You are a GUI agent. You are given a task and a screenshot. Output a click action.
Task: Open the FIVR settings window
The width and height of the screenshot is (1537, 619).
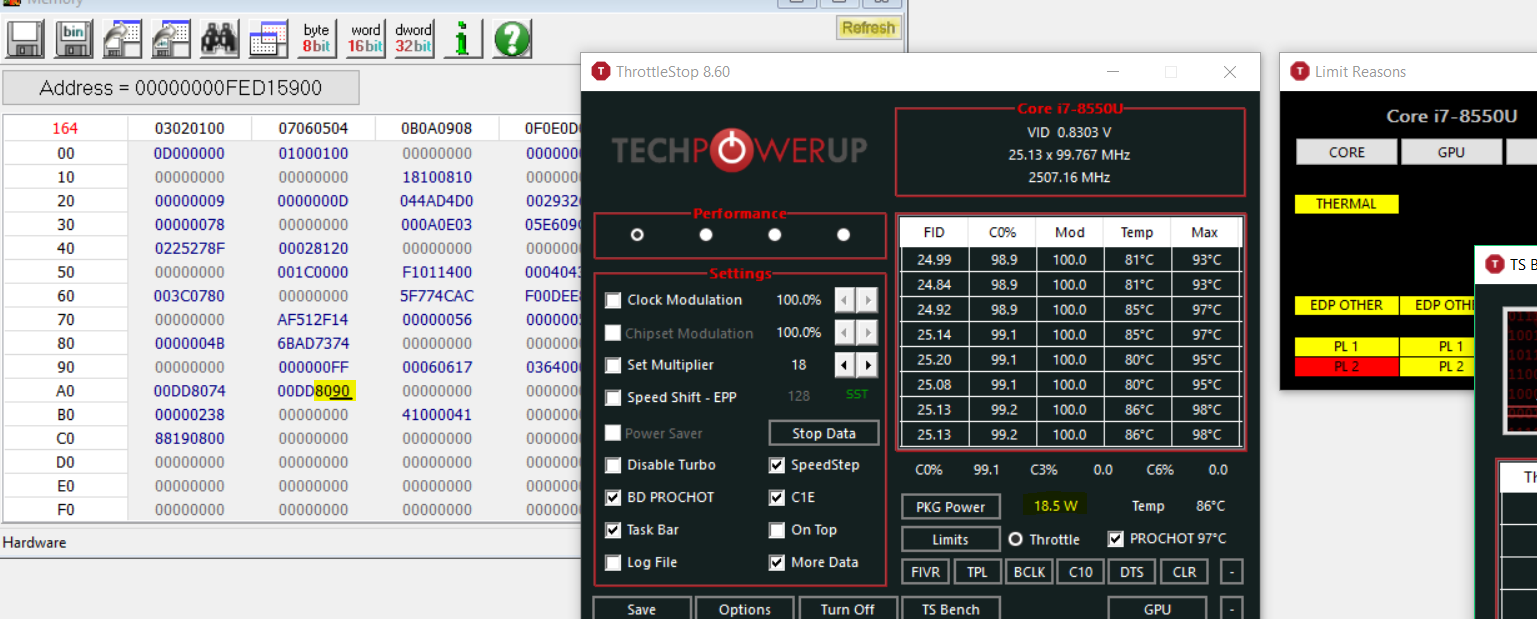tap(925, 572)
